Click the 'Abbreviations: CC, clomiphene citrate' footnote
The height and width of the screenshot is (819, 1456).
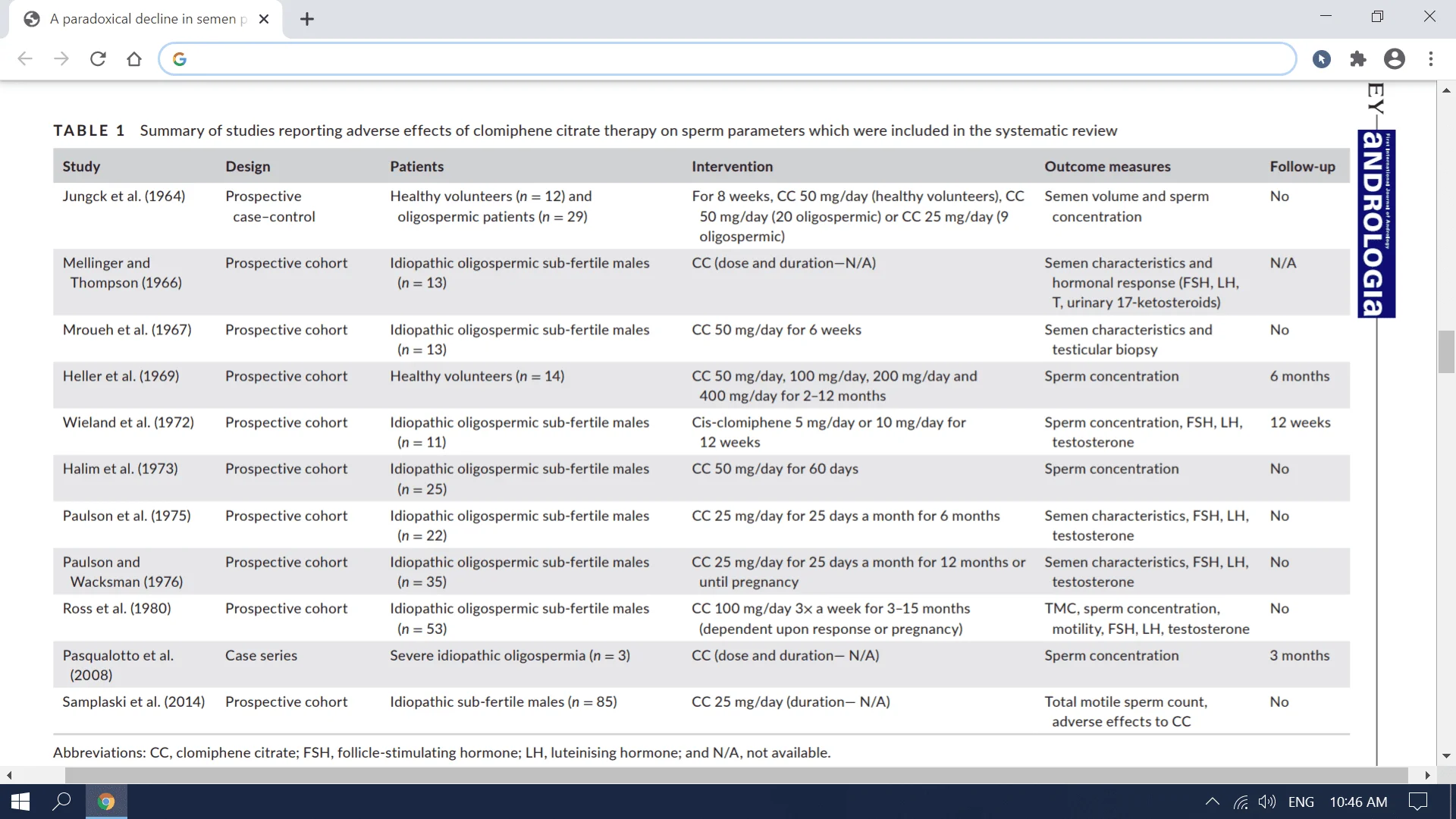pyautogui.click(x=442, y=752)
